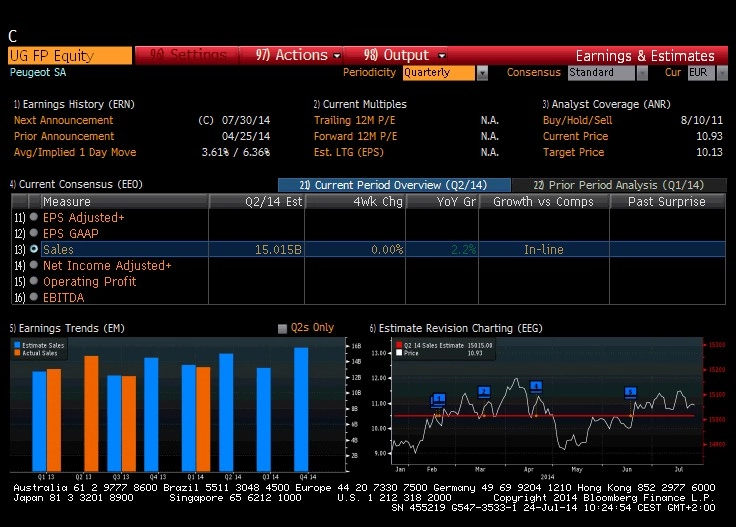
Task: Enable the Q2s Only checkbox
Action: click(x=282, y=328)
